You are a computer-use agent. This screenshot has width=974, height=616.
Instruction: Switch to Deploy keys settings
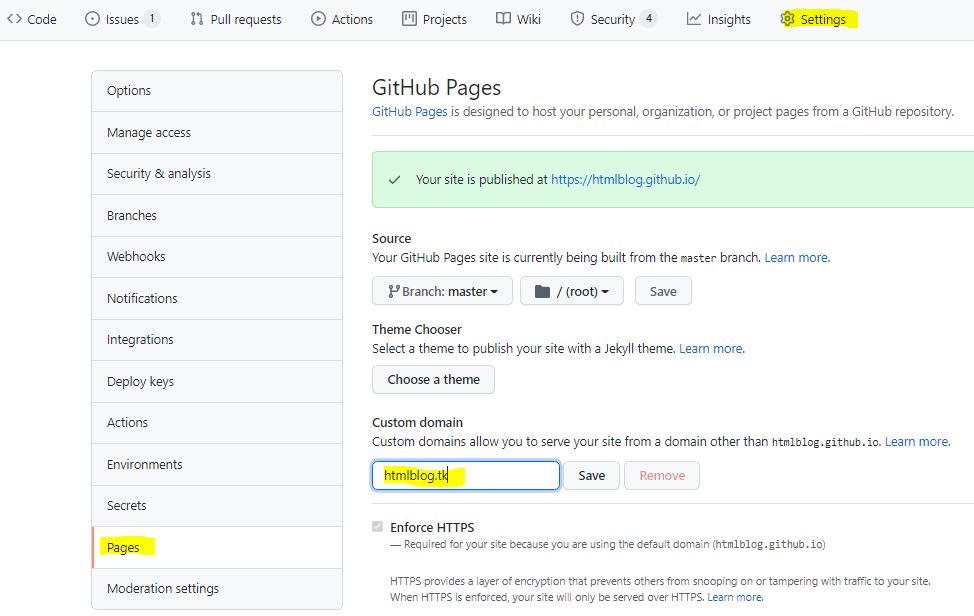(141, 381)
